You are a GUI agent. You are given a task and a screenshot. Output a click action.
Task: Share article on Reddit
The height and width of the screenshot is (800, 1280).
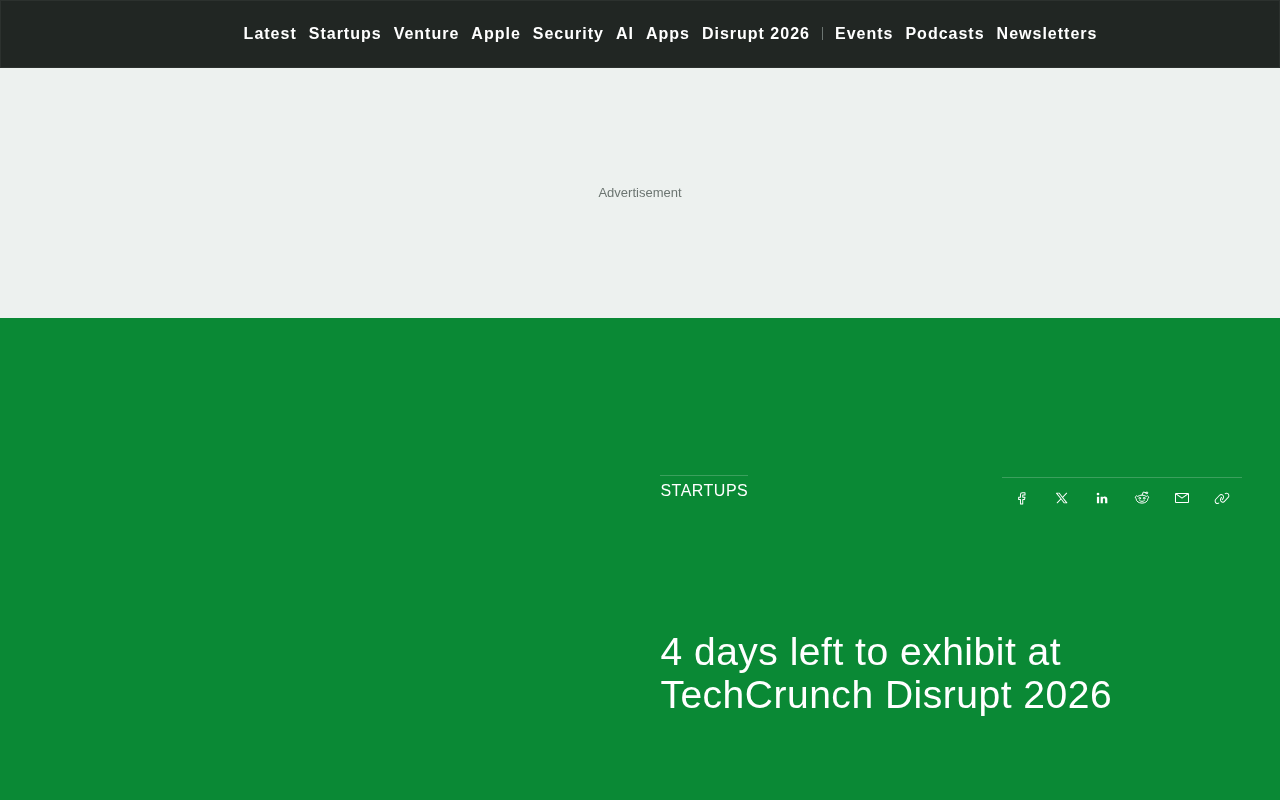[x=1142, y=498]
